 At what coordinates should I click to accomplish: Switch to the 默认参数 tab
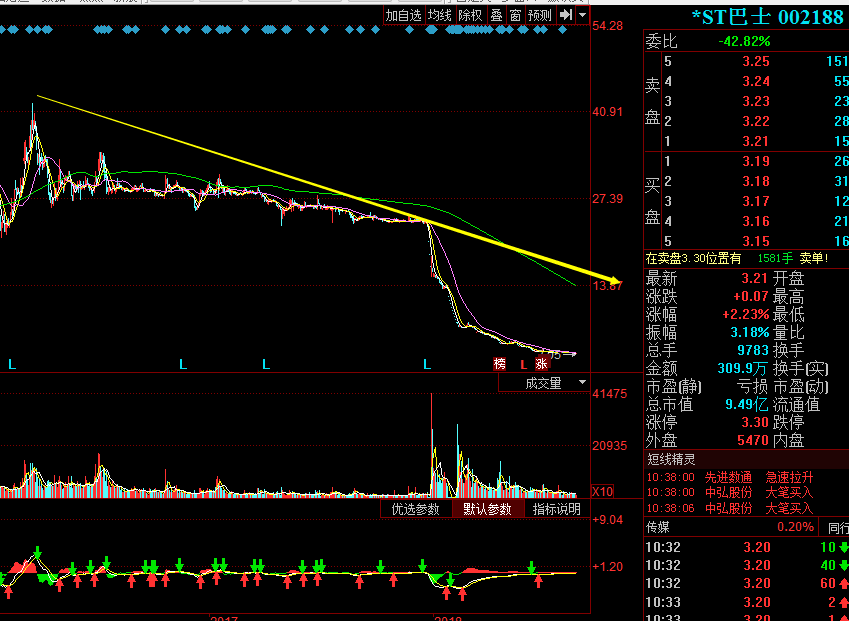click(487, 509)
